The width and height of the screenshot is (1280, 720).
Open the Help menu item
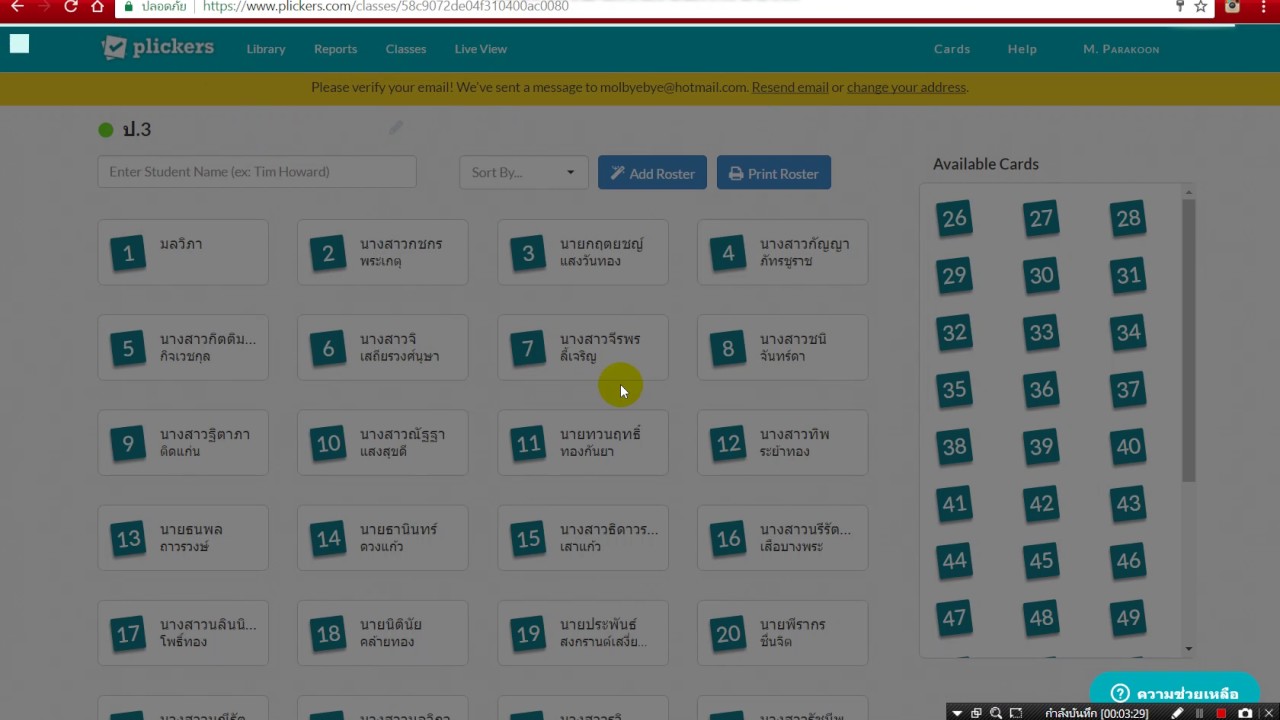pyautogui.click(x=1022, y=49)
